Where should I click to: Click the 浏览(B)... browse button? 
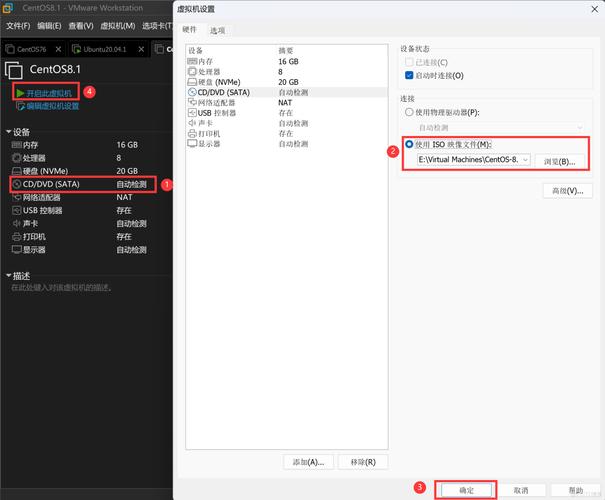click(x=559, y=162)
